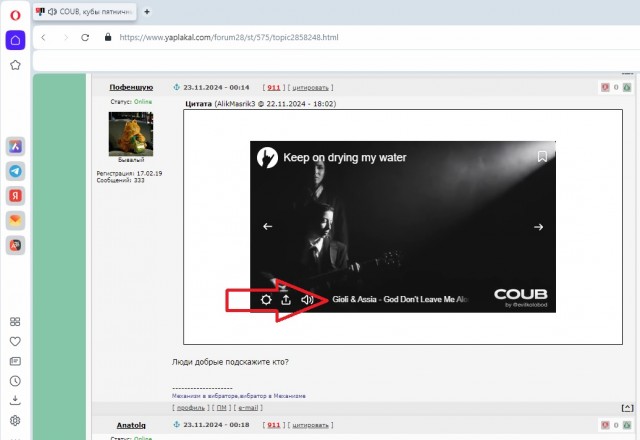This screenshot has height=440, width=640.
Task: Open the workspaces grid icon in the sidebar
Action: [x=15, y=322]
